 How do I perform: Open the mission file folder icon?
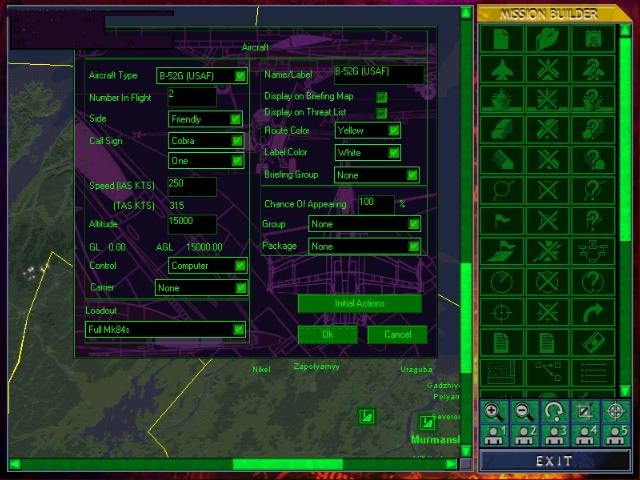[x=547, y=40]
